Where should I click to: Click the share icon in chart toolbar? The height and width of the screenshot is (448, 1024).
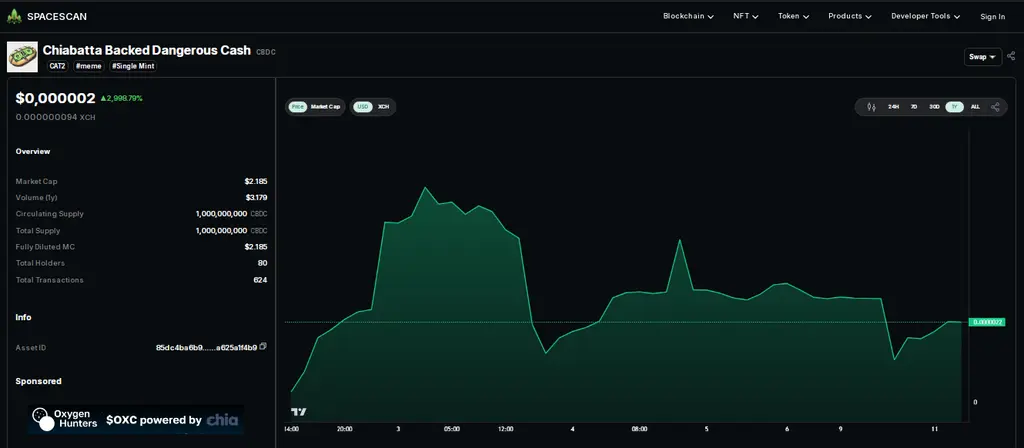(x=995, y=106)
